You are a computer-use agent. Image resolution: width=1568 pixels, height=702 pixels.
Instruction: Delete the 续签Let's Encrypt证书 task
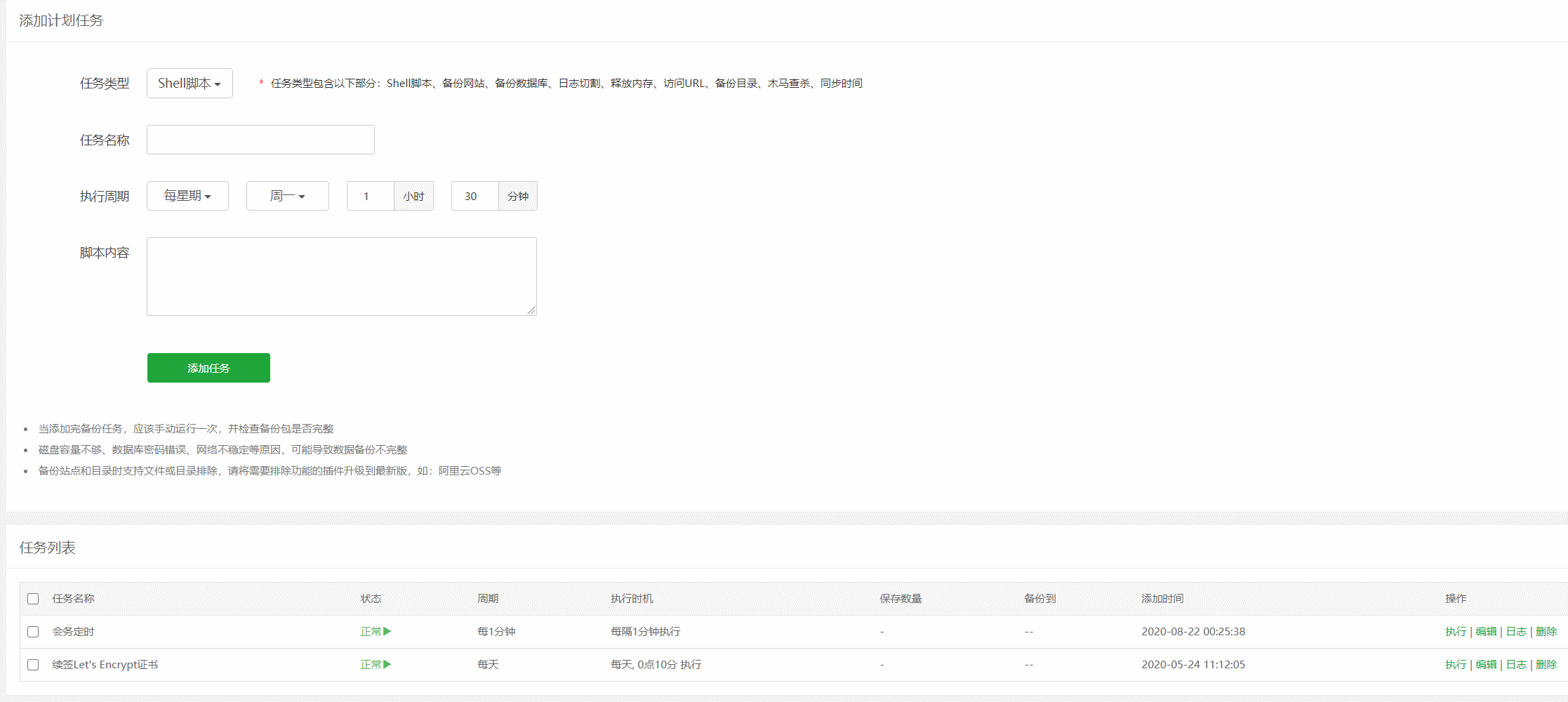(1546, 665)
